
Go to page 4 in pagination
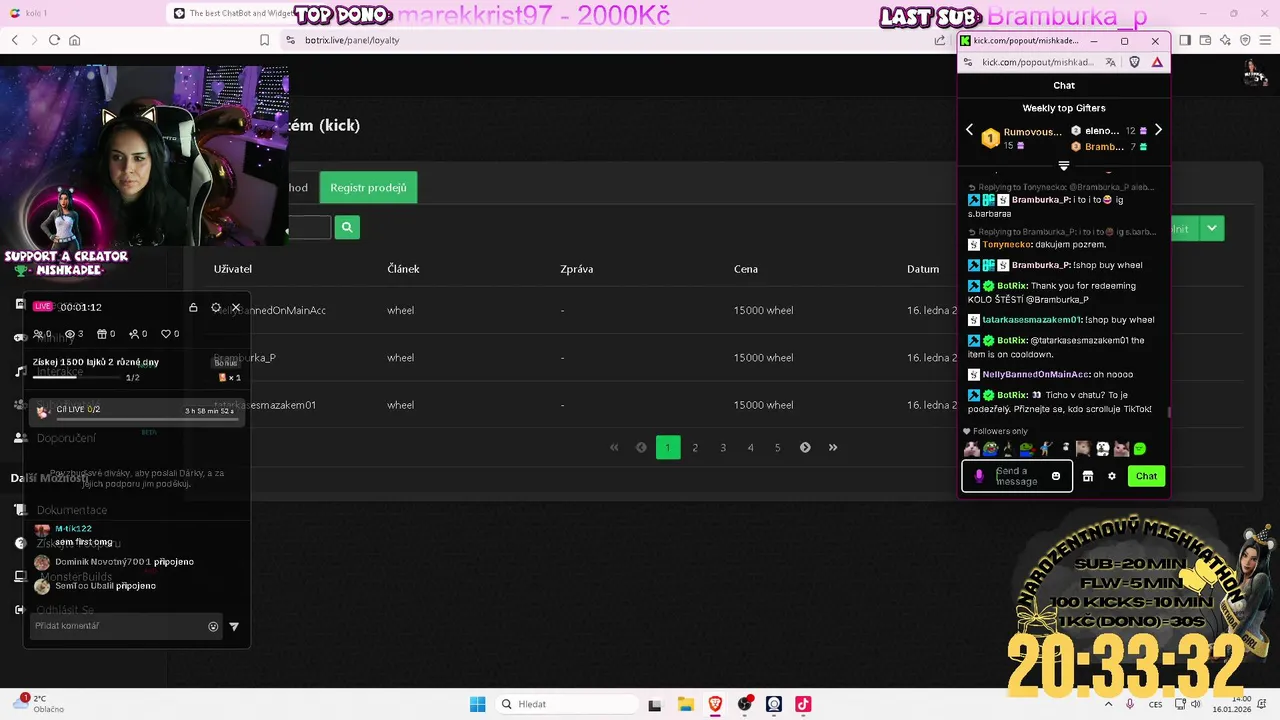[x=750, y=447]
